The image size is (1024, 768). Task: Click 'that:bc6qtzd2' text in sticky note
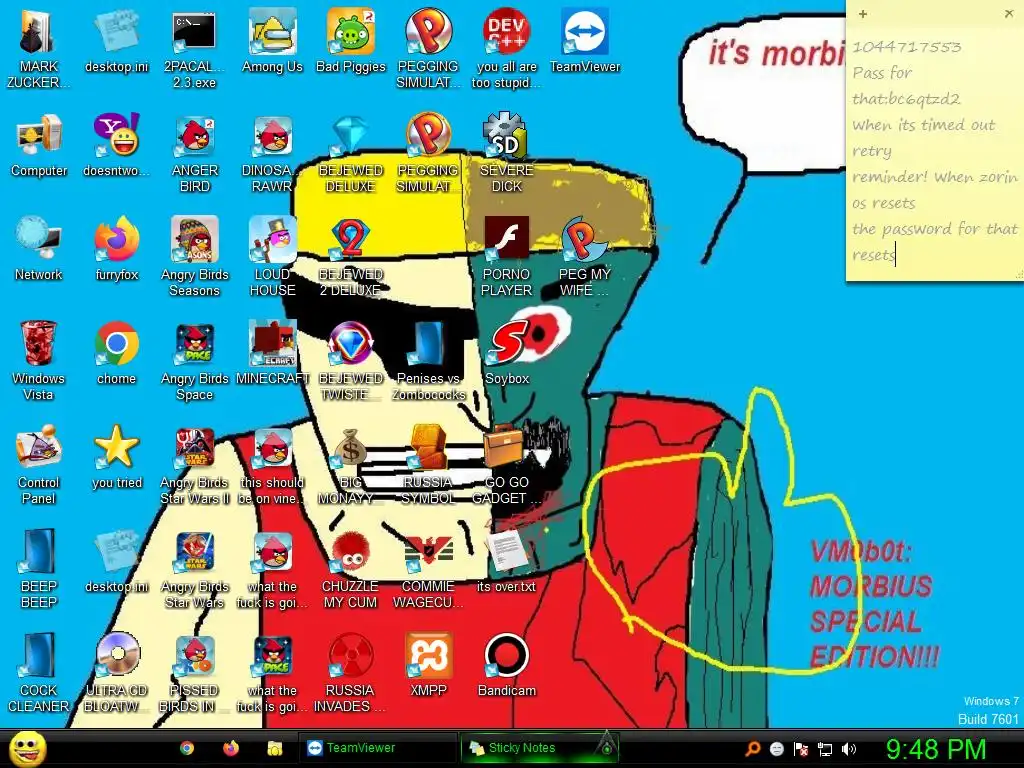pos(906,99)
